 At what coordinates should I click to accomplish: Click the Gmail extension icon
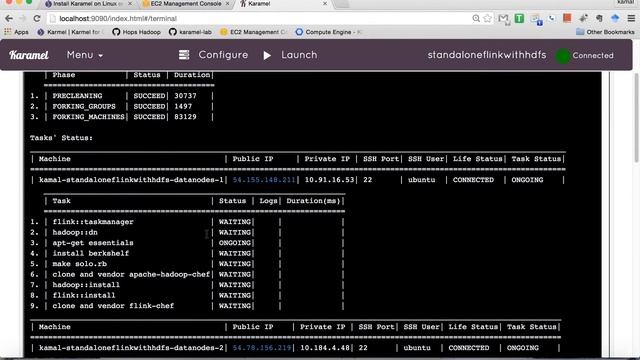click(x=504, y=19)
